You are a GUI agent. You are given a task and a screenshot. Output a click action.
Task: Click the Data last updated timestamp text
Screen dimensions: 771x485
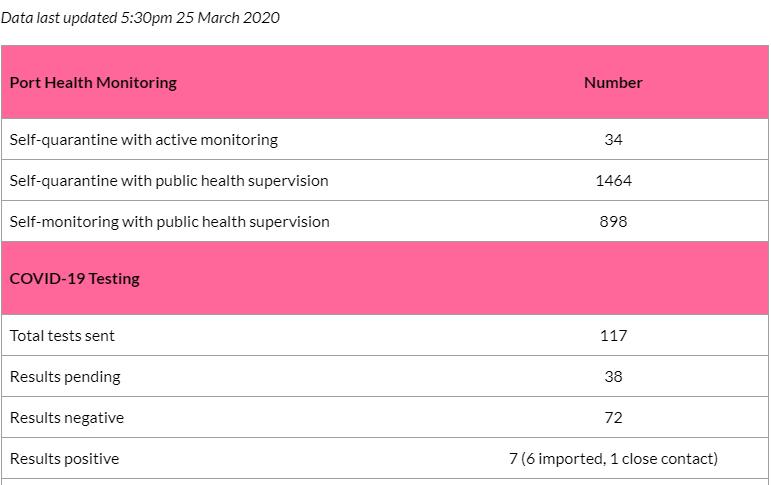(140, 18)
